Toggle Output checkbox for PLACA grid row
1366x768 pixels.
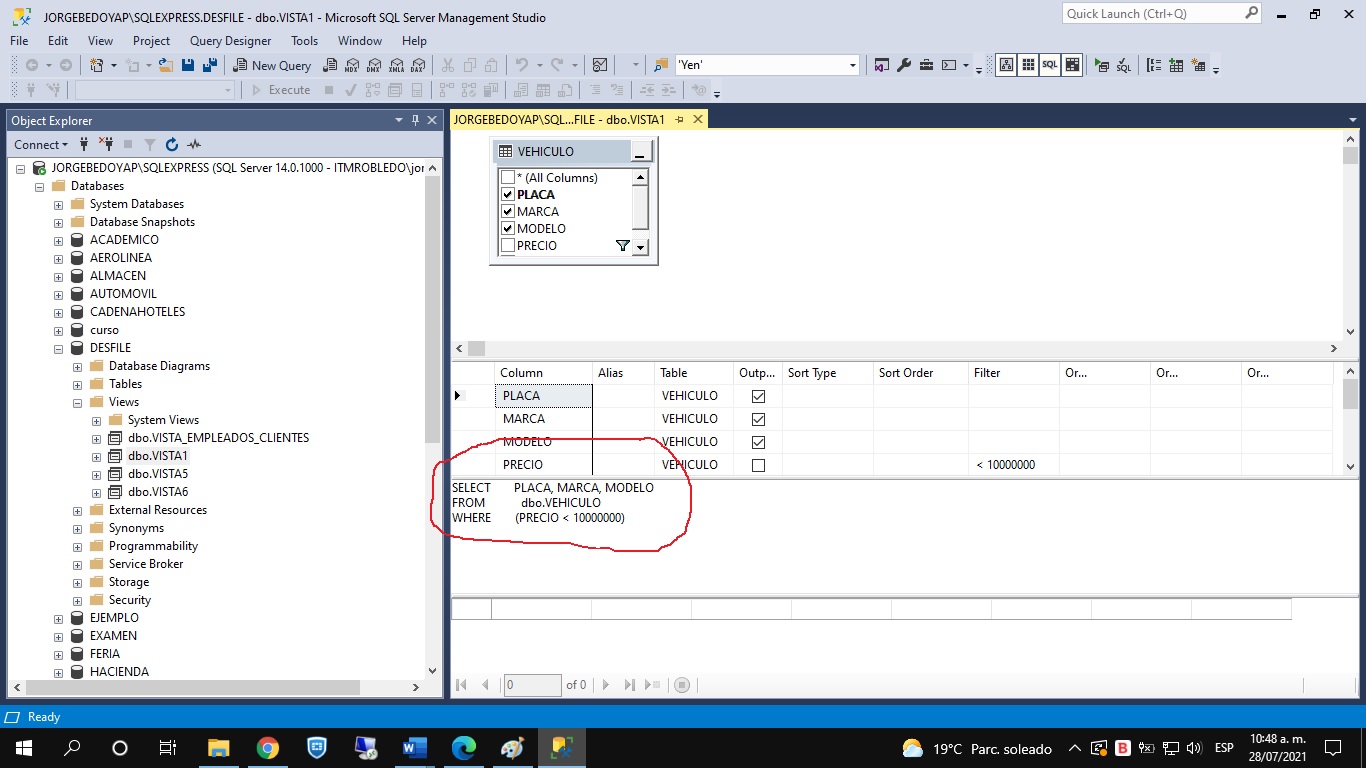coord(758,396)
